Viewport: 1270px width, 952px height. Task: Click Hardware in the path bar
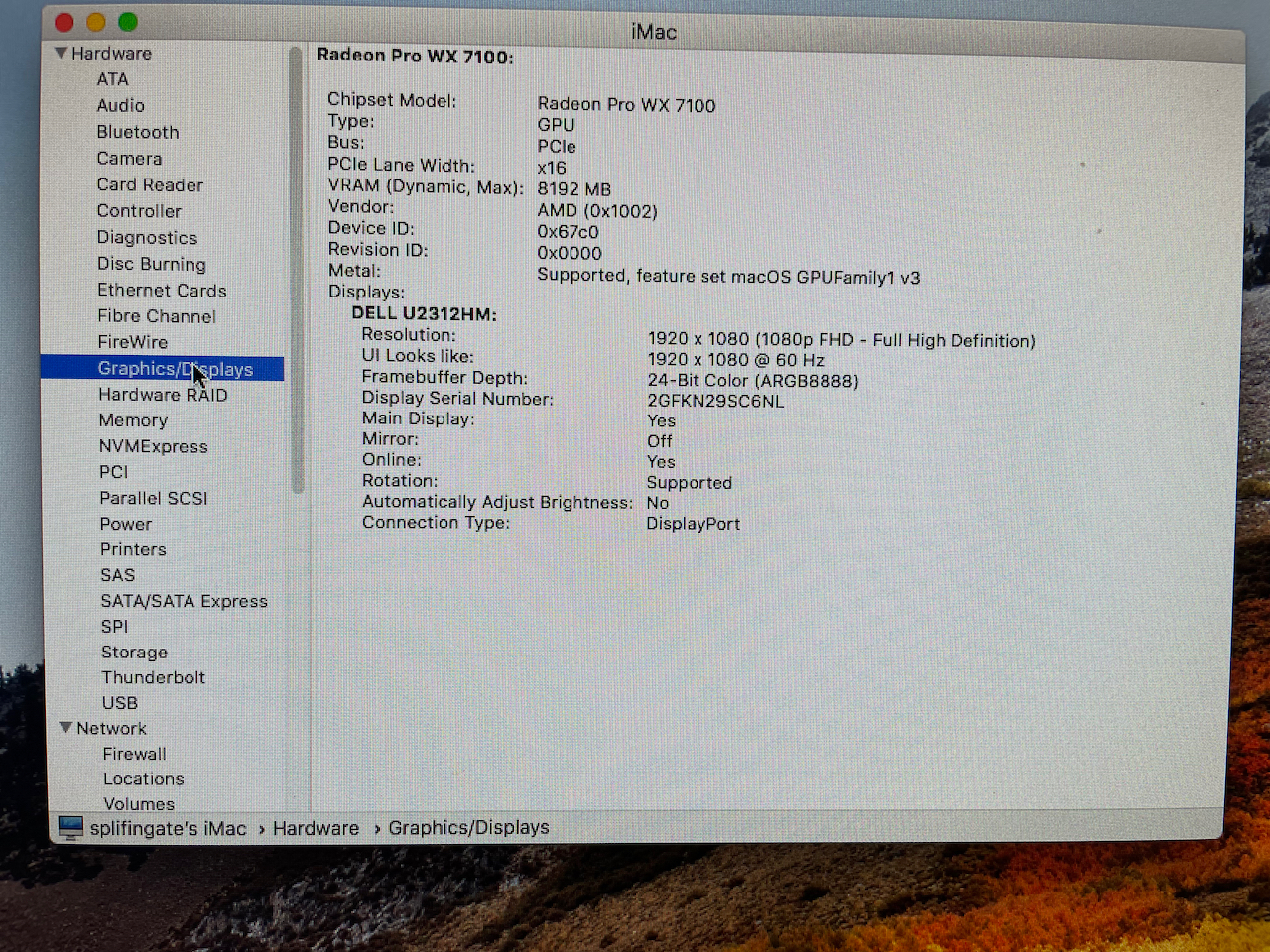pyautogui.click(x=316, y=828)
